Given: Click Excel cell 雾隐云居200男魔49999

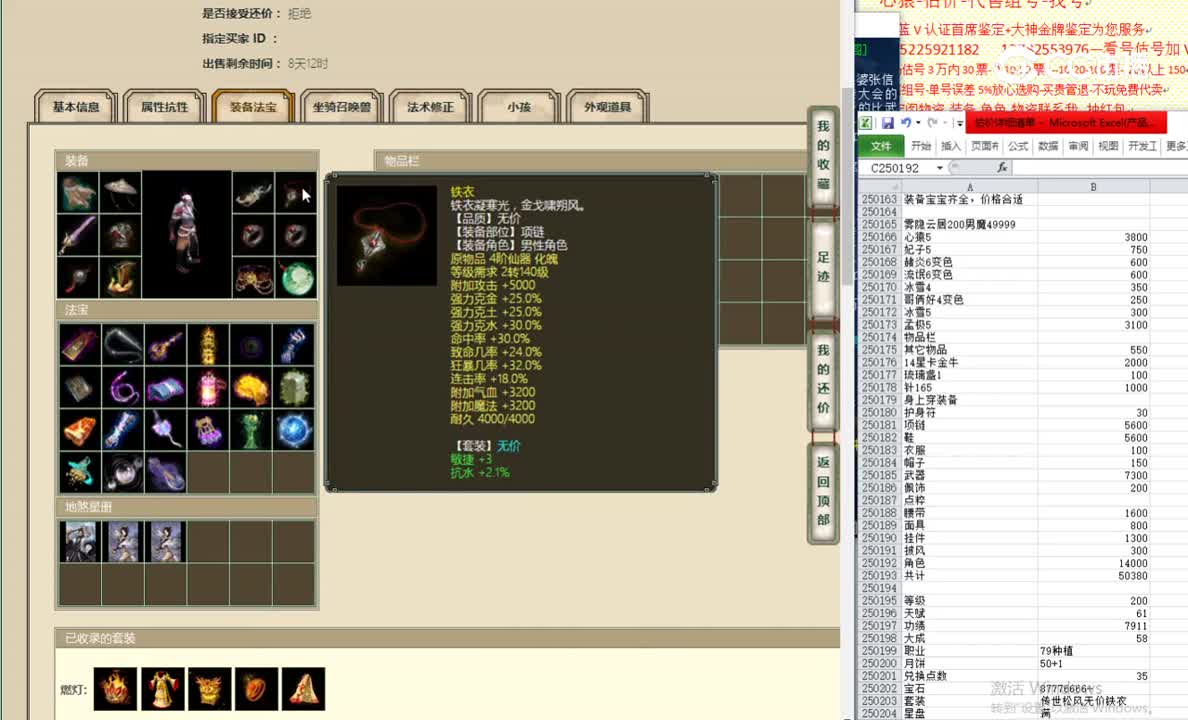Looking at the screenshot, I should [969, 224].
